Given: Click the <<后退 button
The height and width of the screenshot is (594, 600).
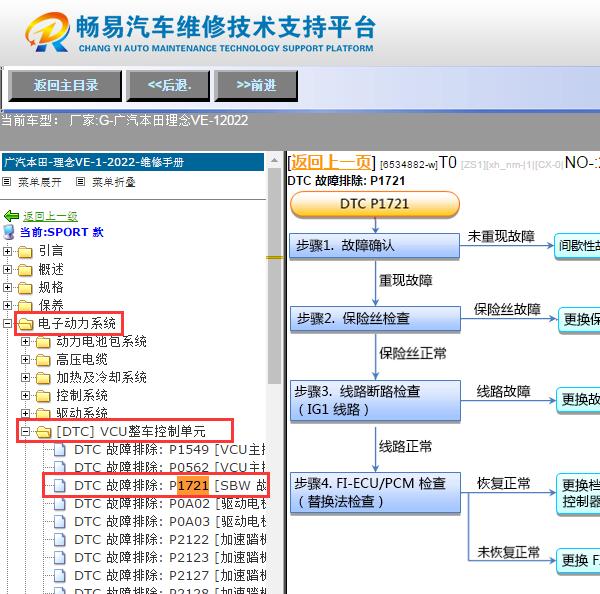Looking at the screenshot, I should (168, 86).
